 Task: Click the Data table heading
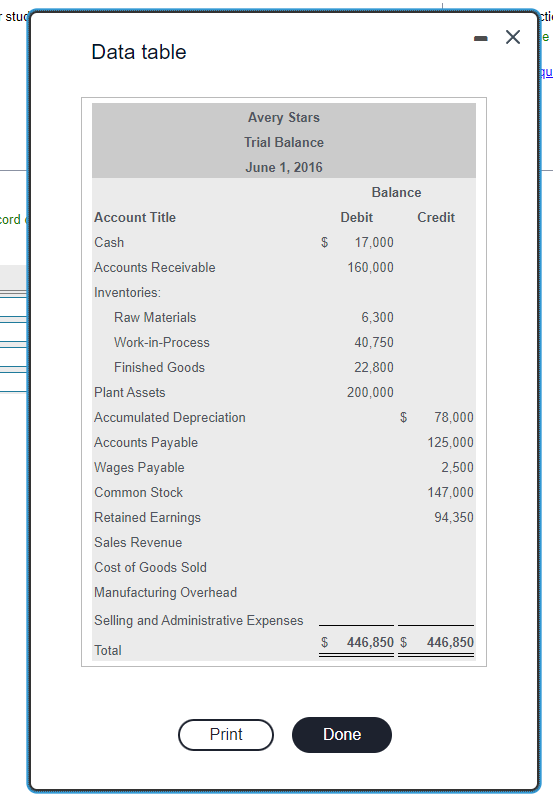tap(139, 52)
